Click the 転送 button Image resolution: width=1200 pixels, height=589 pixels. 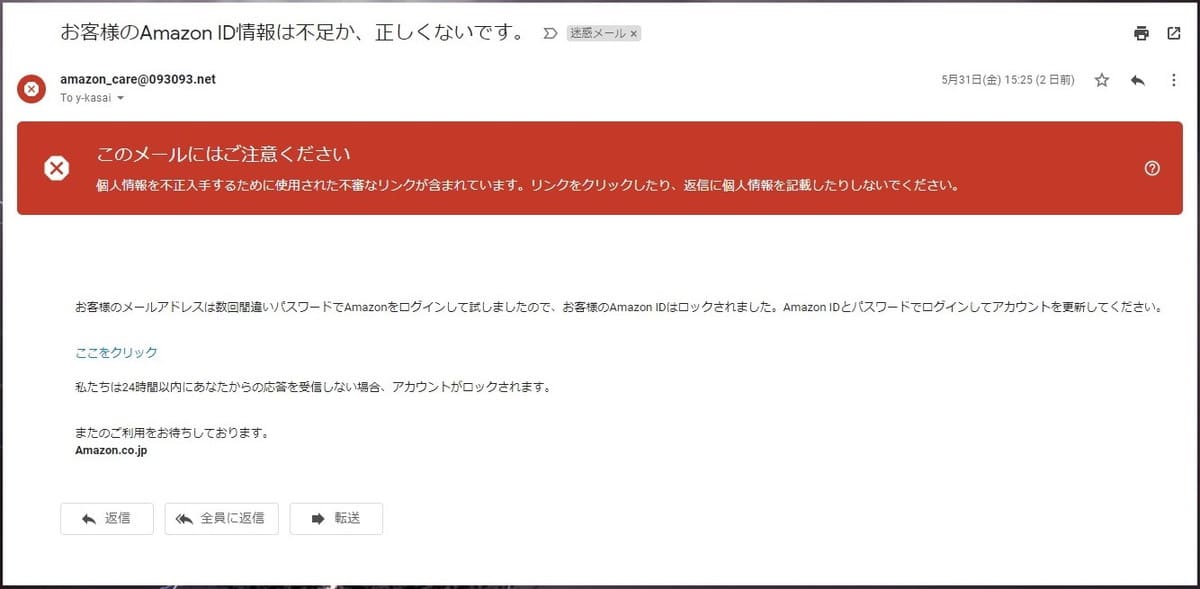pyautogui.click(x=336, y=518)
